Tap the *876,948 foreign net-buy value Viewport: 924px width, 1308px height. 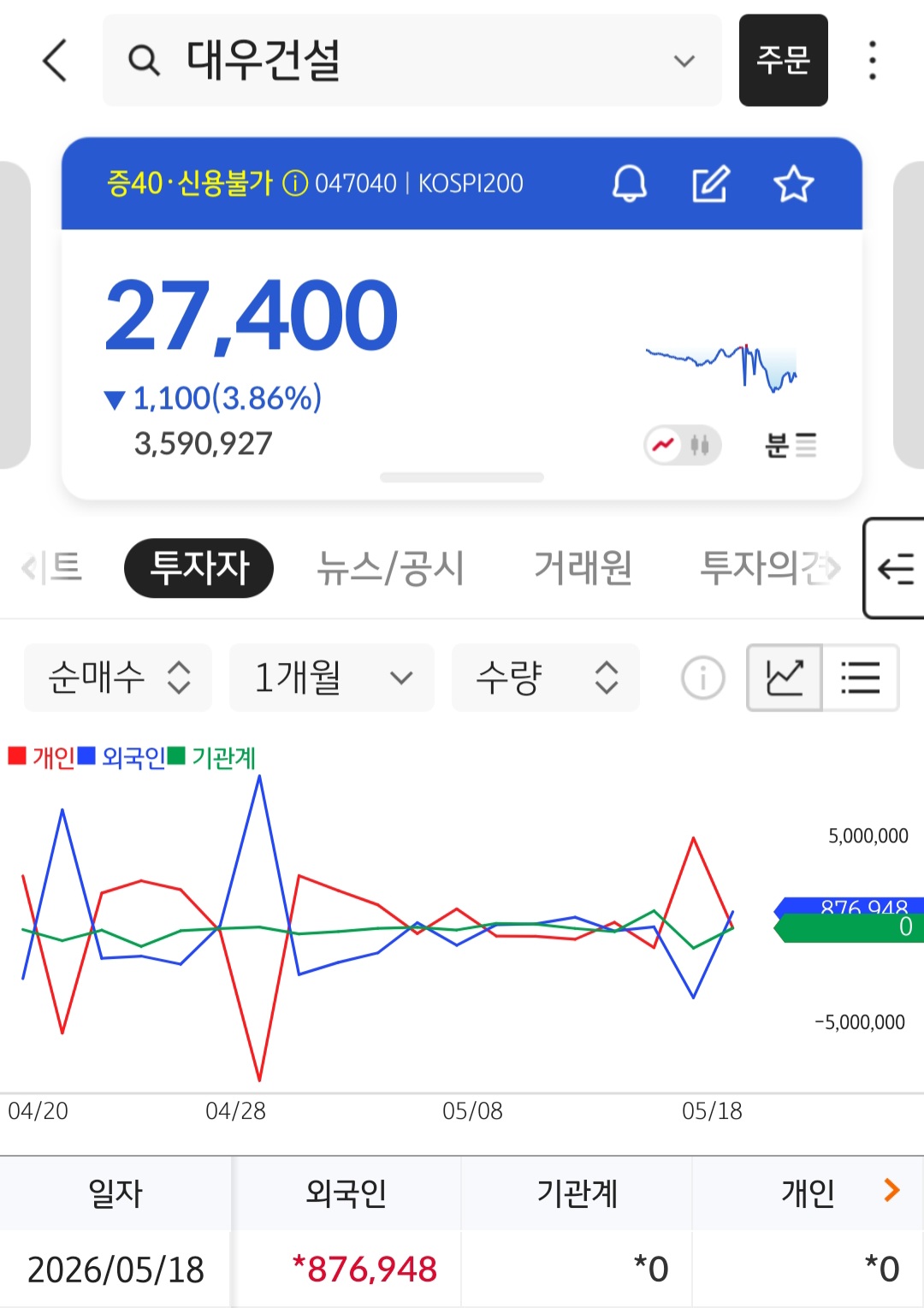click(364, 1270)
